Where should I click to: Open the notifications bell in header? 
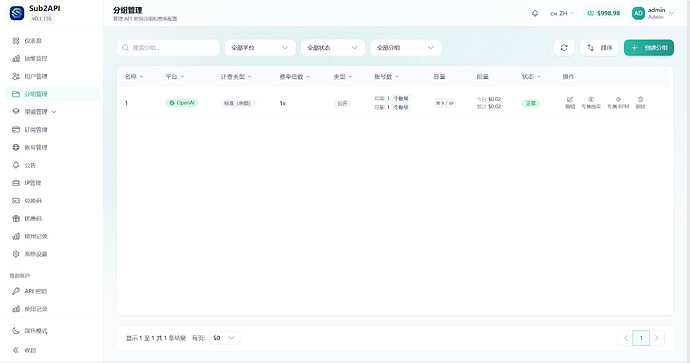[x=535, y=13]
